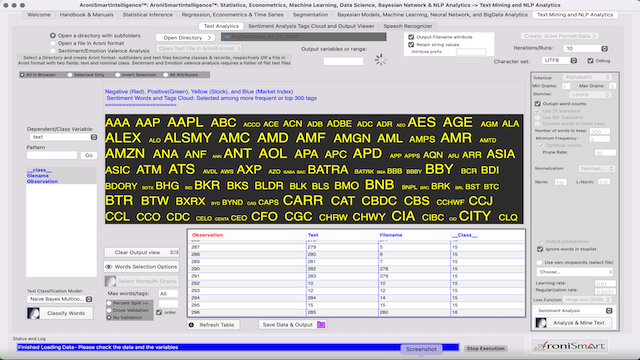The height and width of the screenshot is (360, 640).
Task: Select the 'Invert Selection' radio option
Action: pos(118,75)
